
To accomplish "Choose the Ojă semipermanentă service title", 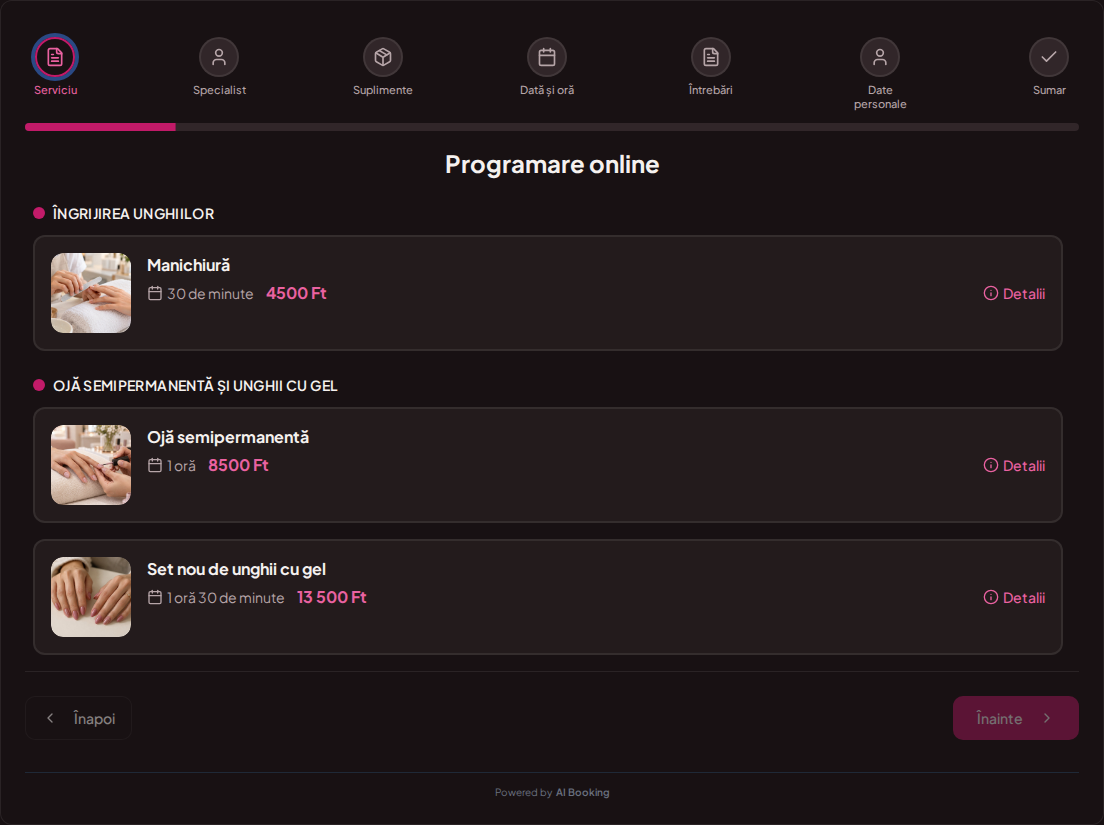I will pyautogui.click(x=228, y=437).
